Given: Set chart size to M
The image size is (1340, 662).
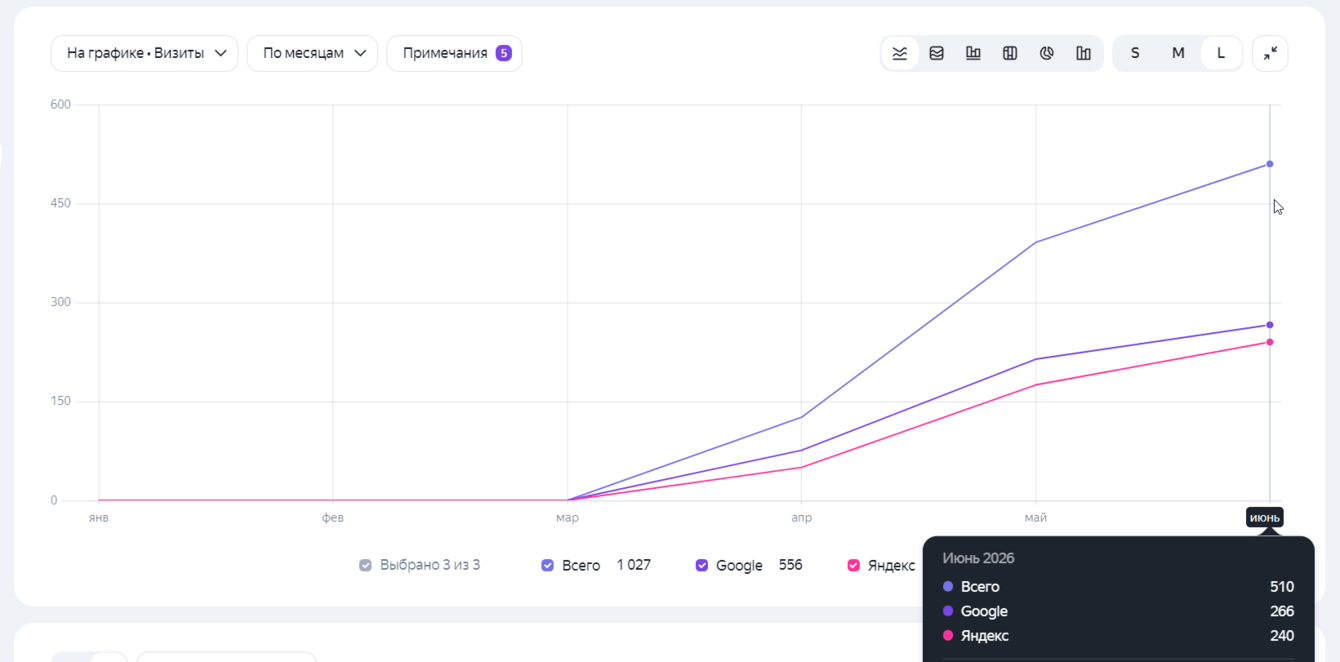Looking at the screenshot, I should coord(1178,53).
